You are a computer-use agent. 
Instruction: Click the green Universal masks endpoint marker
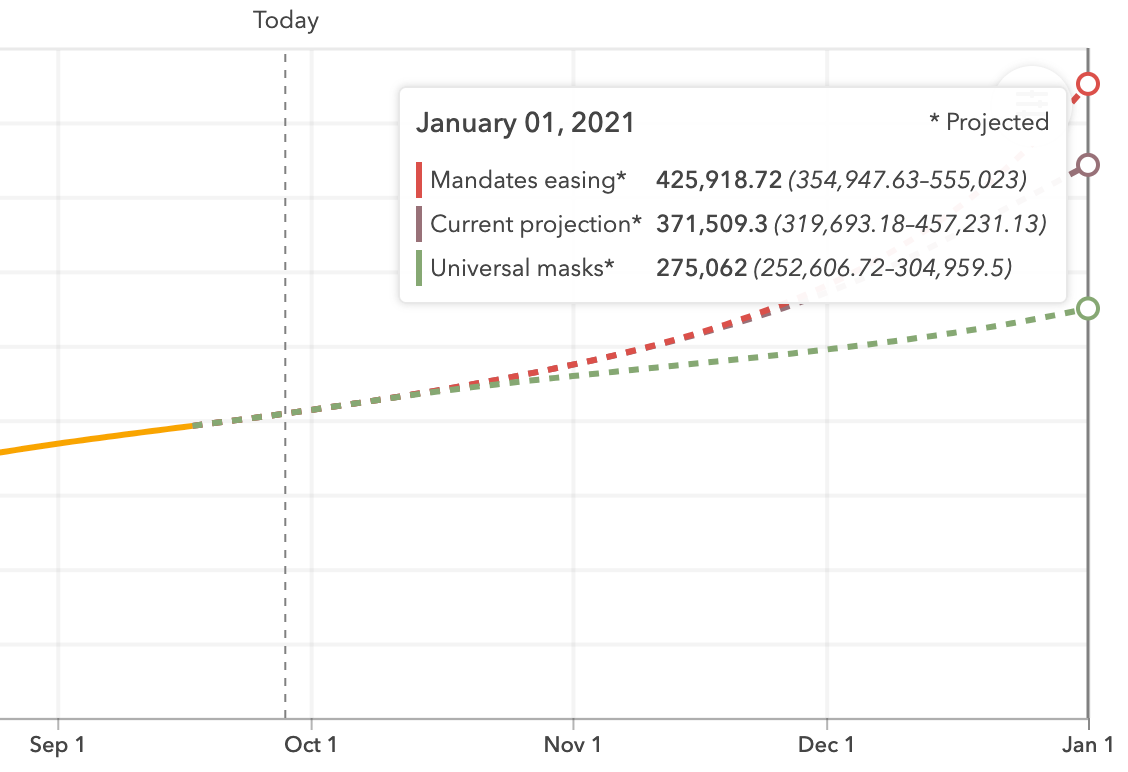point(1088,308)
